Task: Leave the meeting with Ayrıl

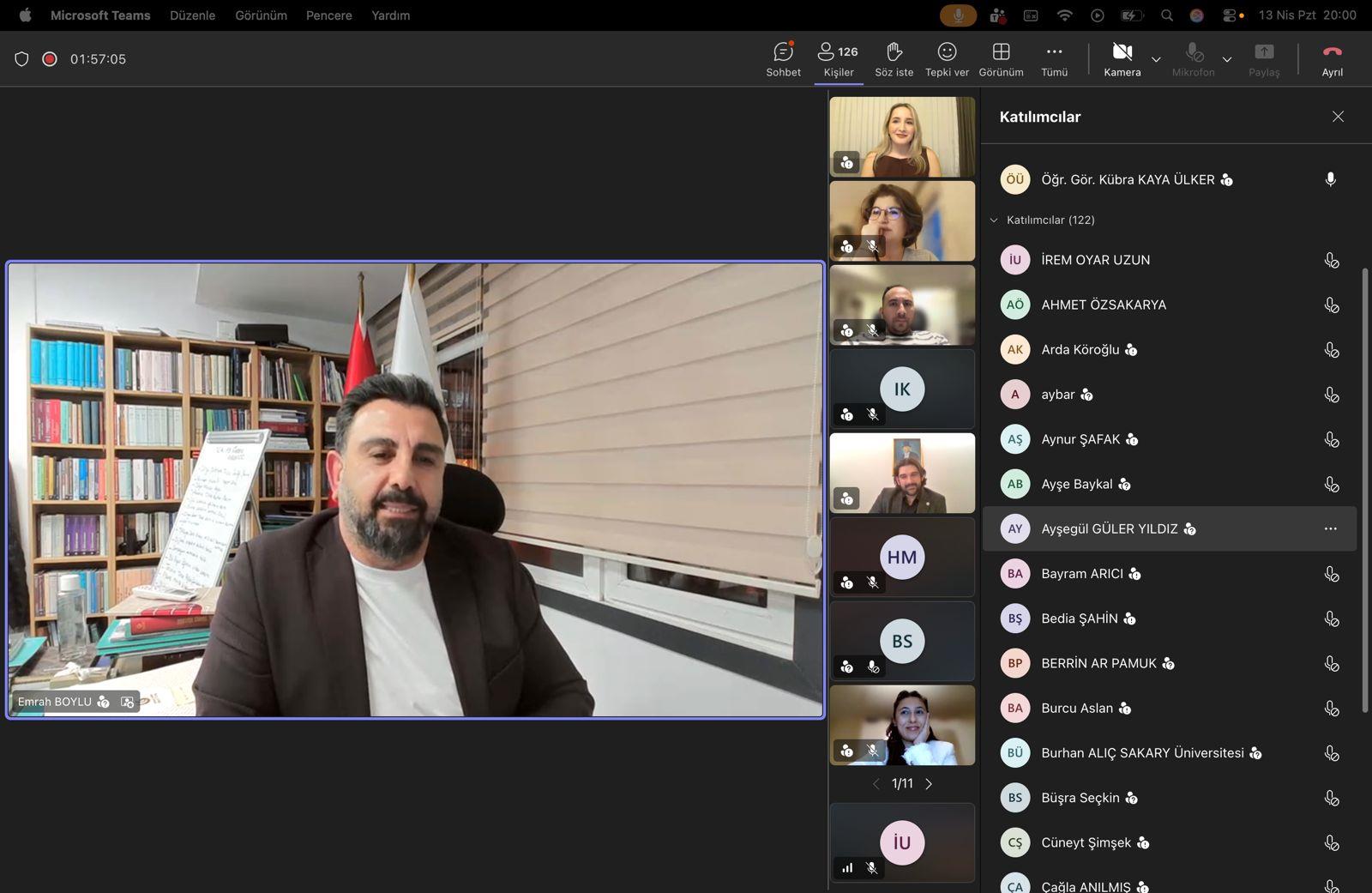Action: pos(1332,58)
